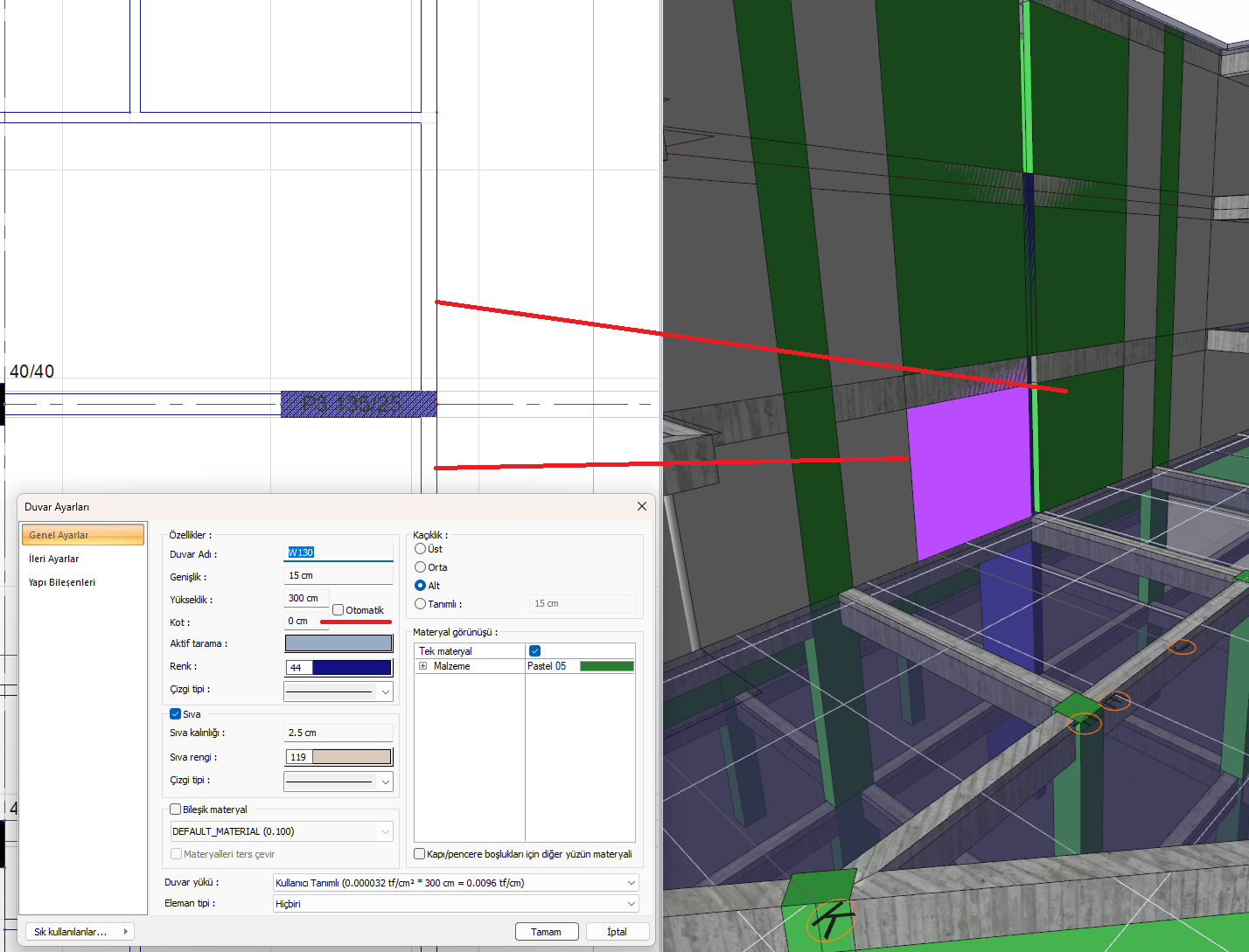Viewport: 1249px width, 952px height.
Task: Expand the Malzeme tree row
Action: point(422,666)
